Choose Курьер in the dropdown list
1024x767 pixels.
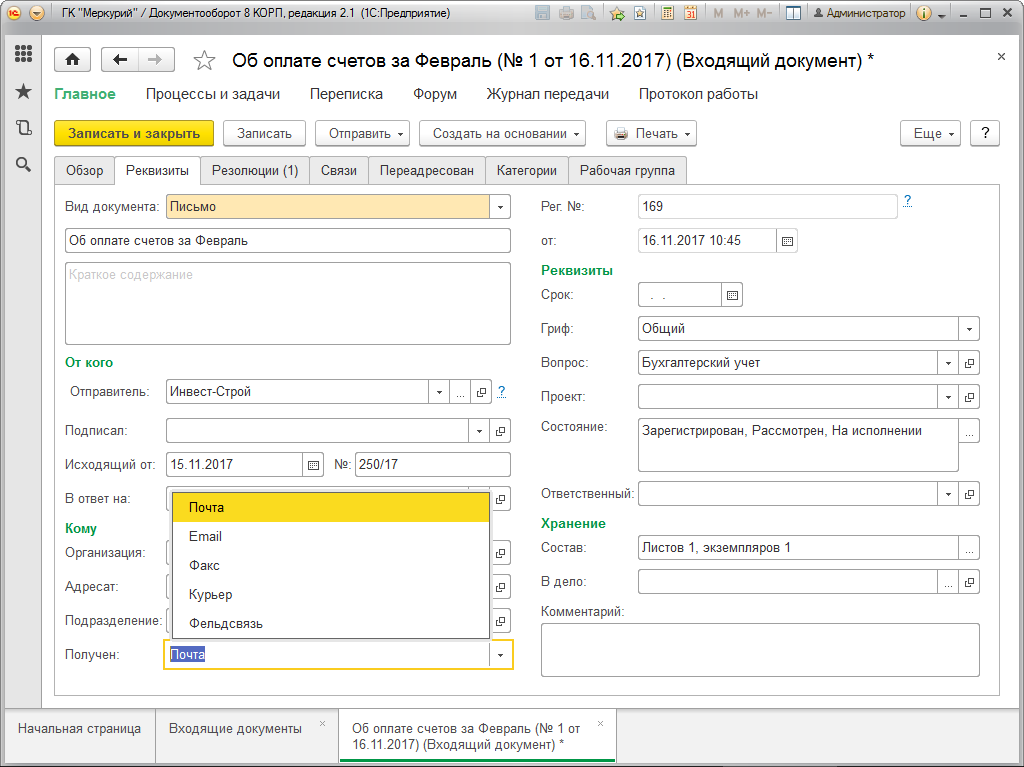pyautogui.click(x=330, y=595)
